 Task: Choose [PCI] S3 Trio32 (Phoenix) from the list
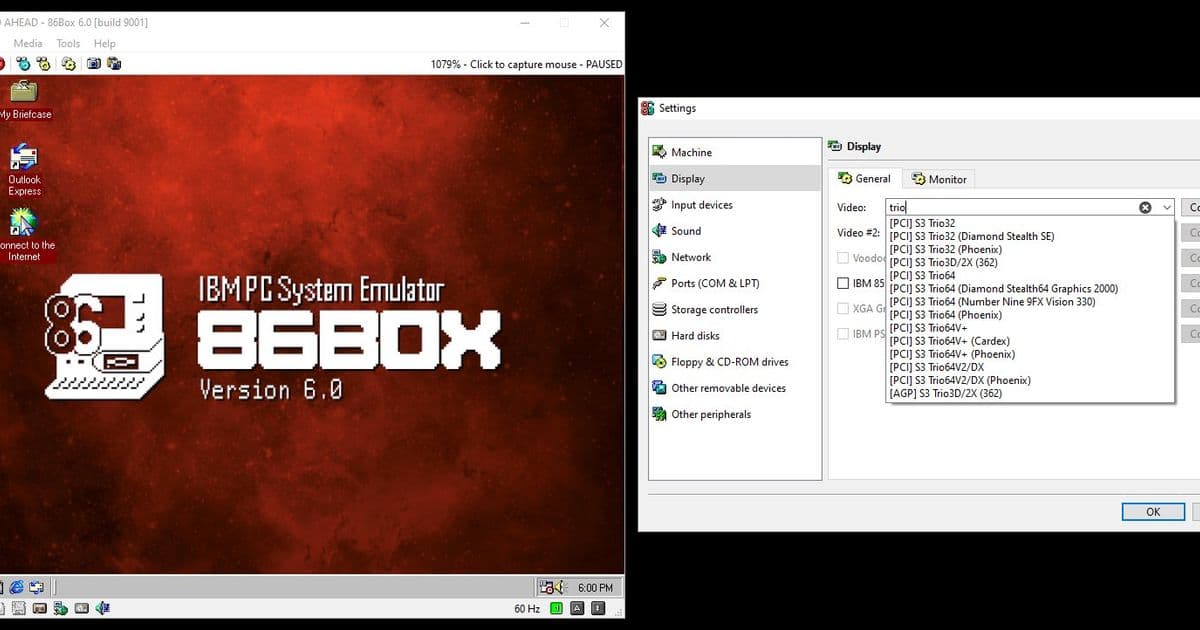point(1030,249)
